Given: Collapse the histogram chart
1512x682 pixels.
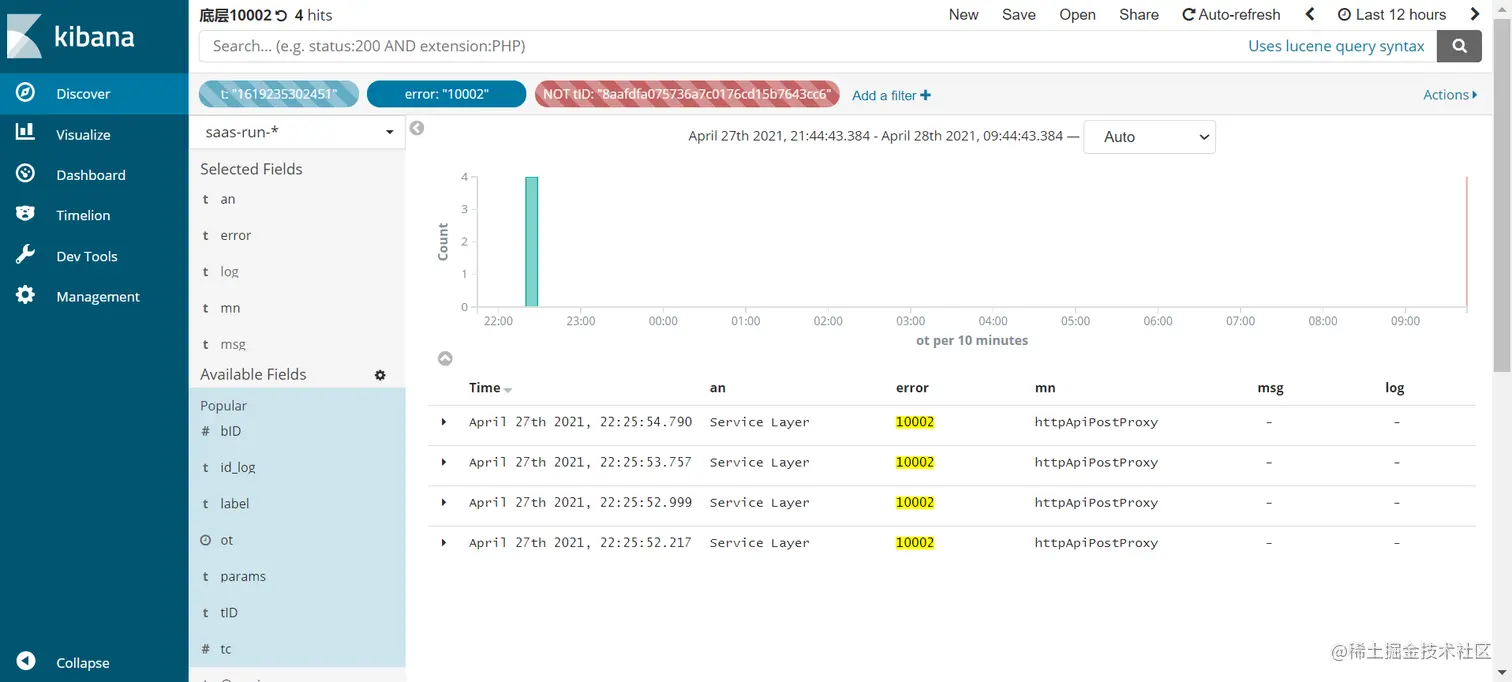Looking at the screenshot, I should point(445,358).
